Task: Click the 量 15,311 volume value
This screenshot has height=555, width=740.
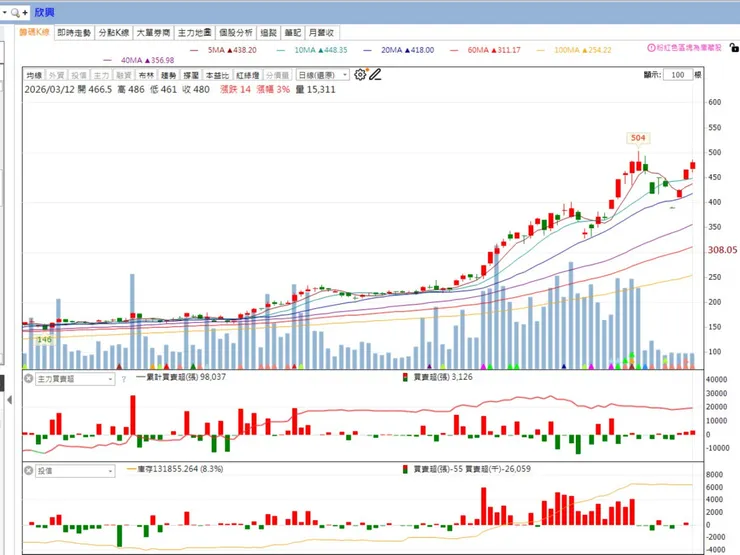Action: pyautogui.click(x=315, y=90)
